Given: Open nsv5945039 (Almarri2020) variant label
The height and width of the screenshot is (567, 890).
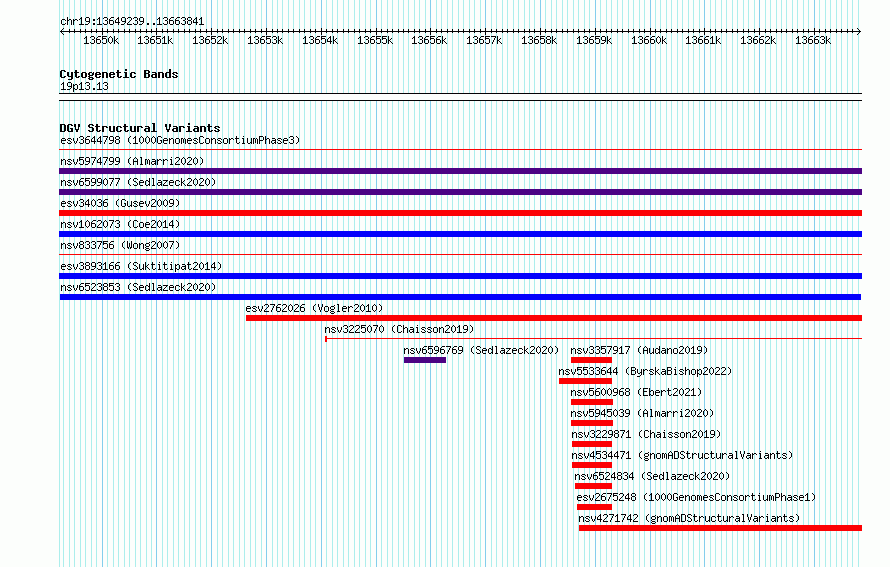Looking at the screenshot, I should [642, 413].
